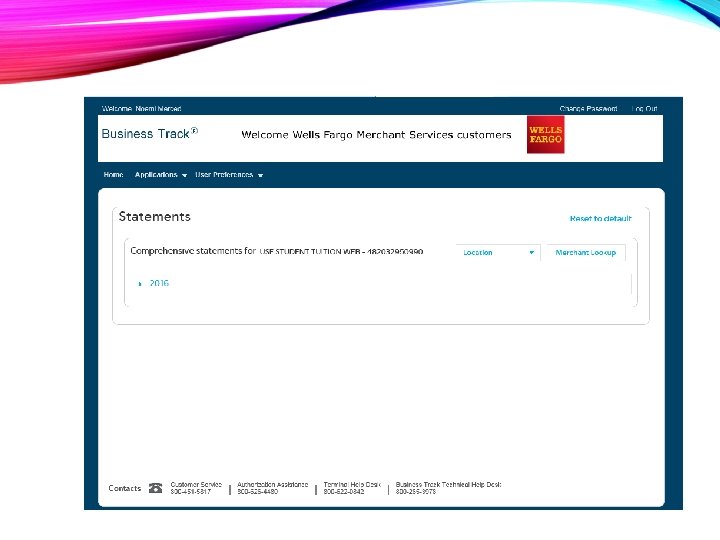Viewport: 720px width, 540px height.
Task: Click the User Preferences dropdown arrow
Action: coord(260,175)
